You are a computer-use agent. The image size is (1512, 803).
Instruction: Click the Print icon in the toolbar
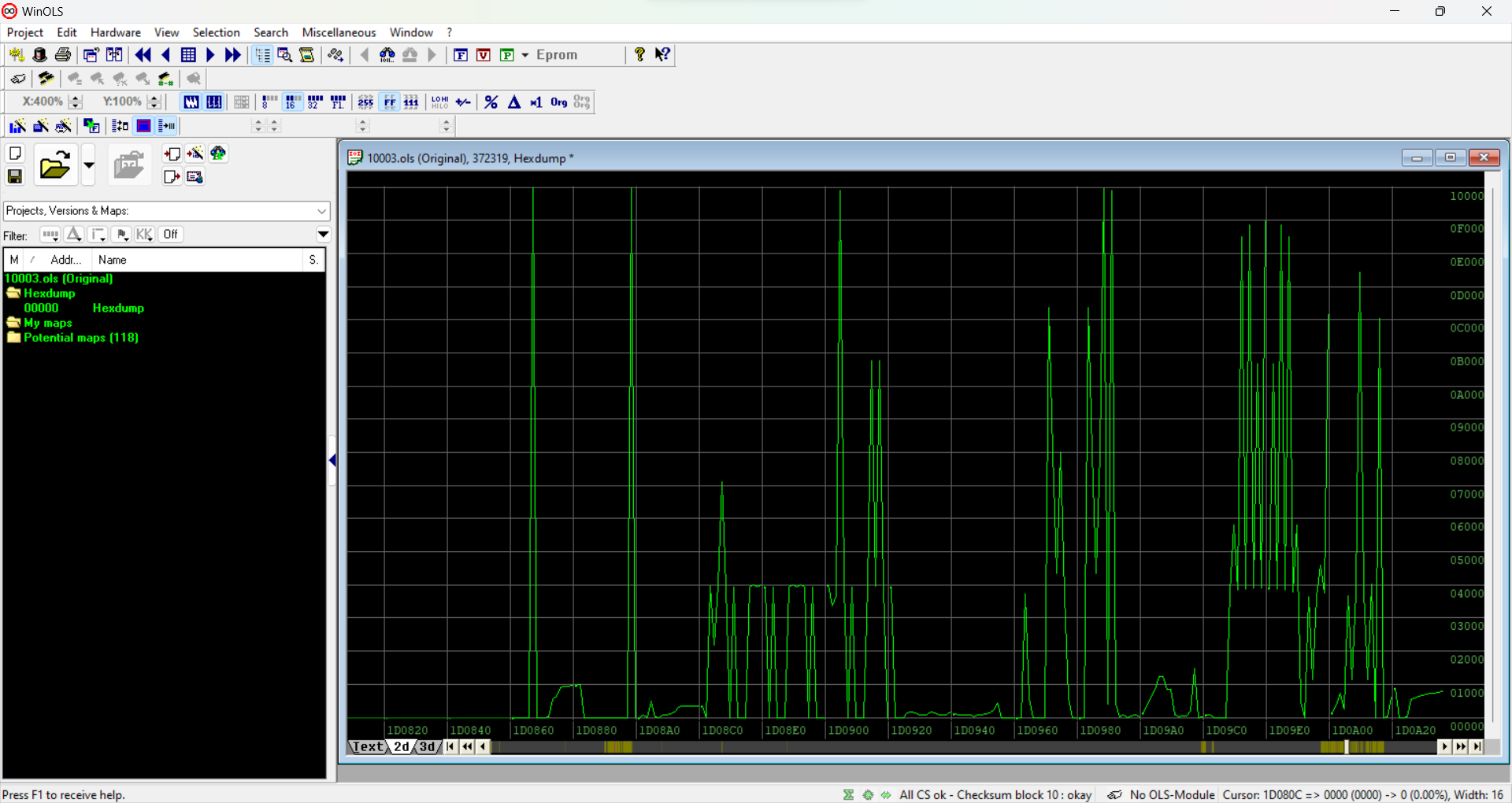(63, 55)
